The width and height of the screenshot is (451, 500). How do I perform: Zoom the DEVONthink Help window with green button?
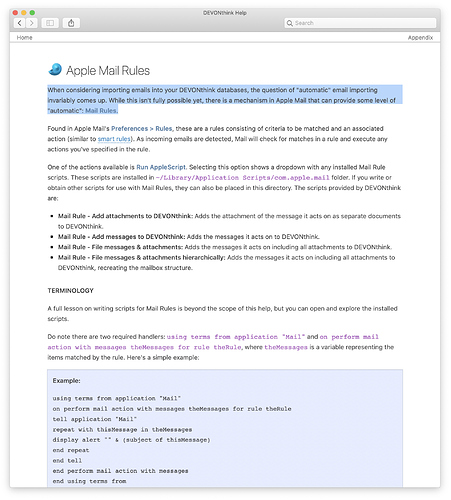pyautogui.click(x=32, y=13)
